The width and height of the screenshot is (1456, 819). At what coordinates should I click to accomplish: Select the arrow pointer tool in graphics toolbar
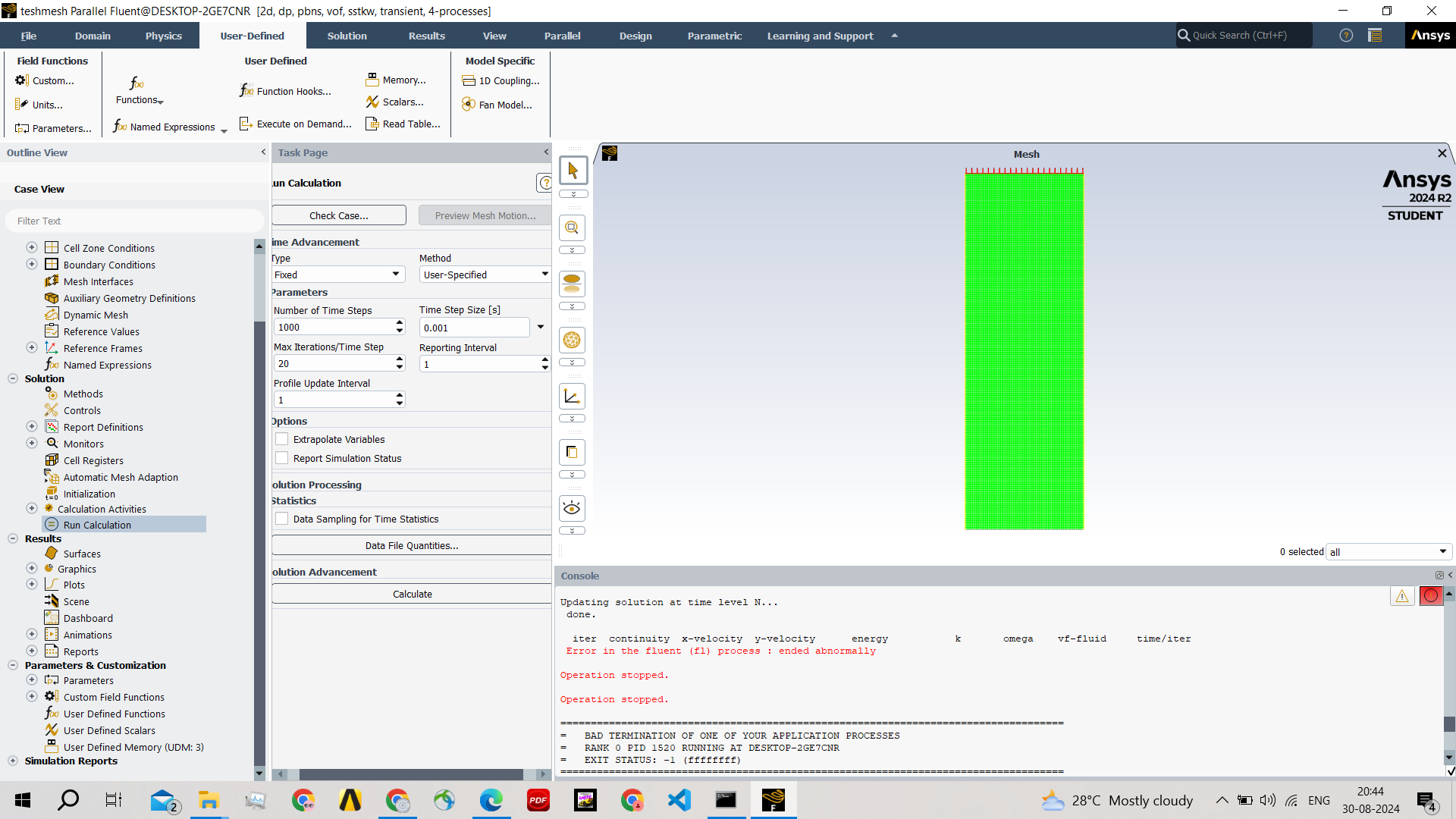573,171
